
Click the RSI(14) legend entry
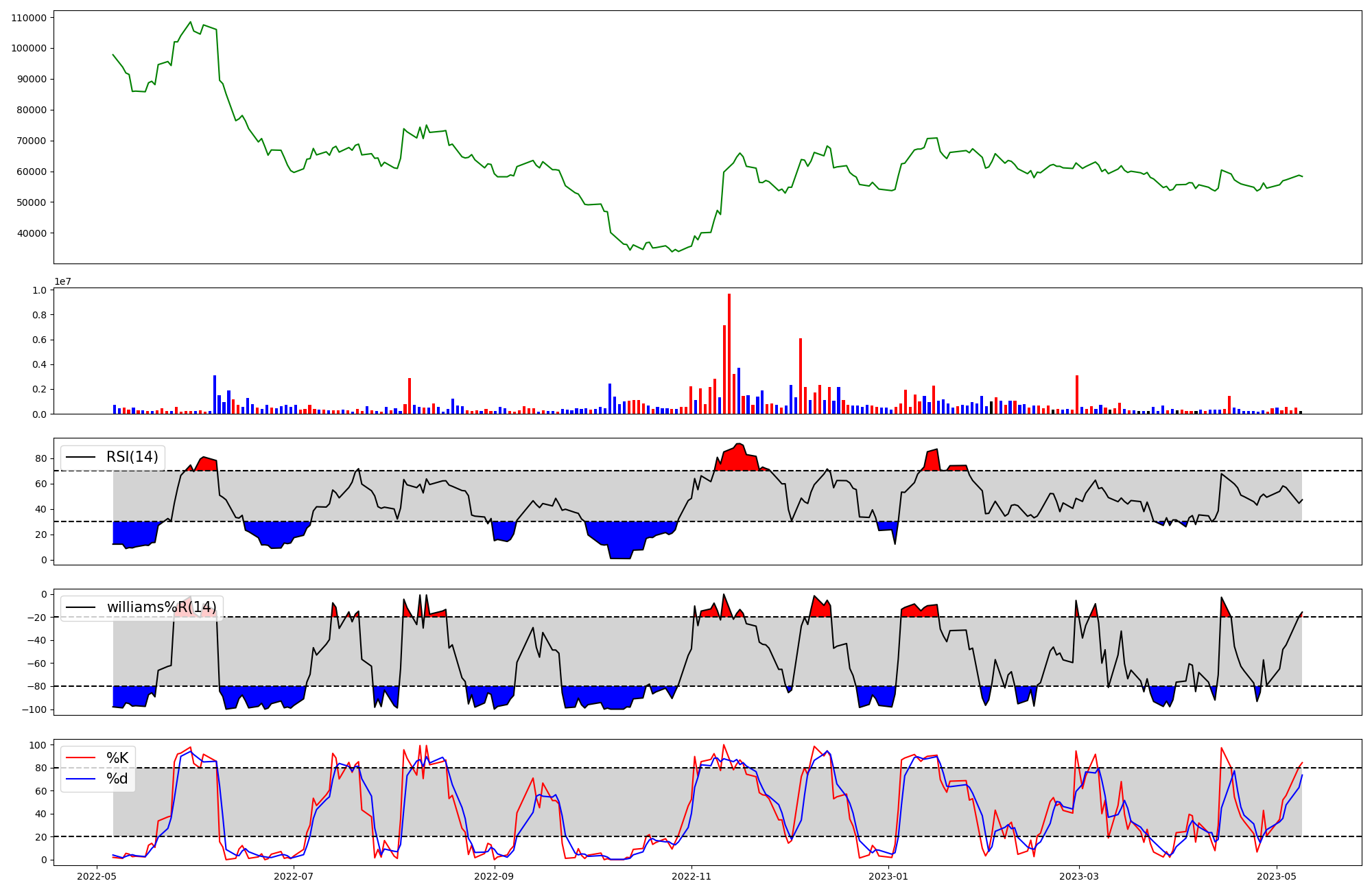[x=132, y=457]
